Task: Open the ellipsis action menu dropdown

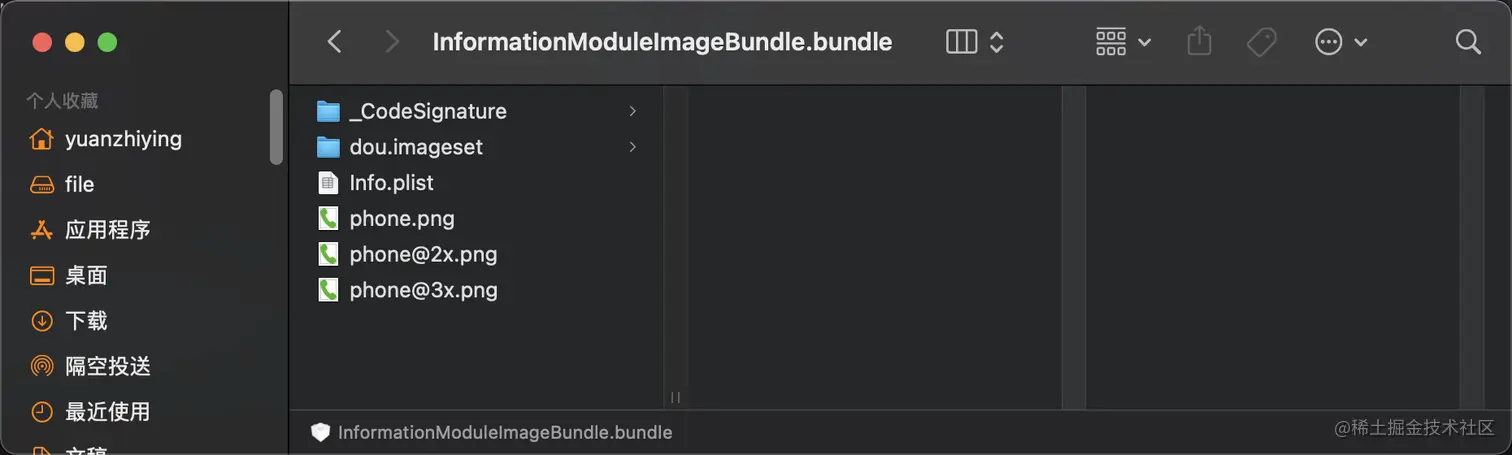Action: [x=1341, y=42]
